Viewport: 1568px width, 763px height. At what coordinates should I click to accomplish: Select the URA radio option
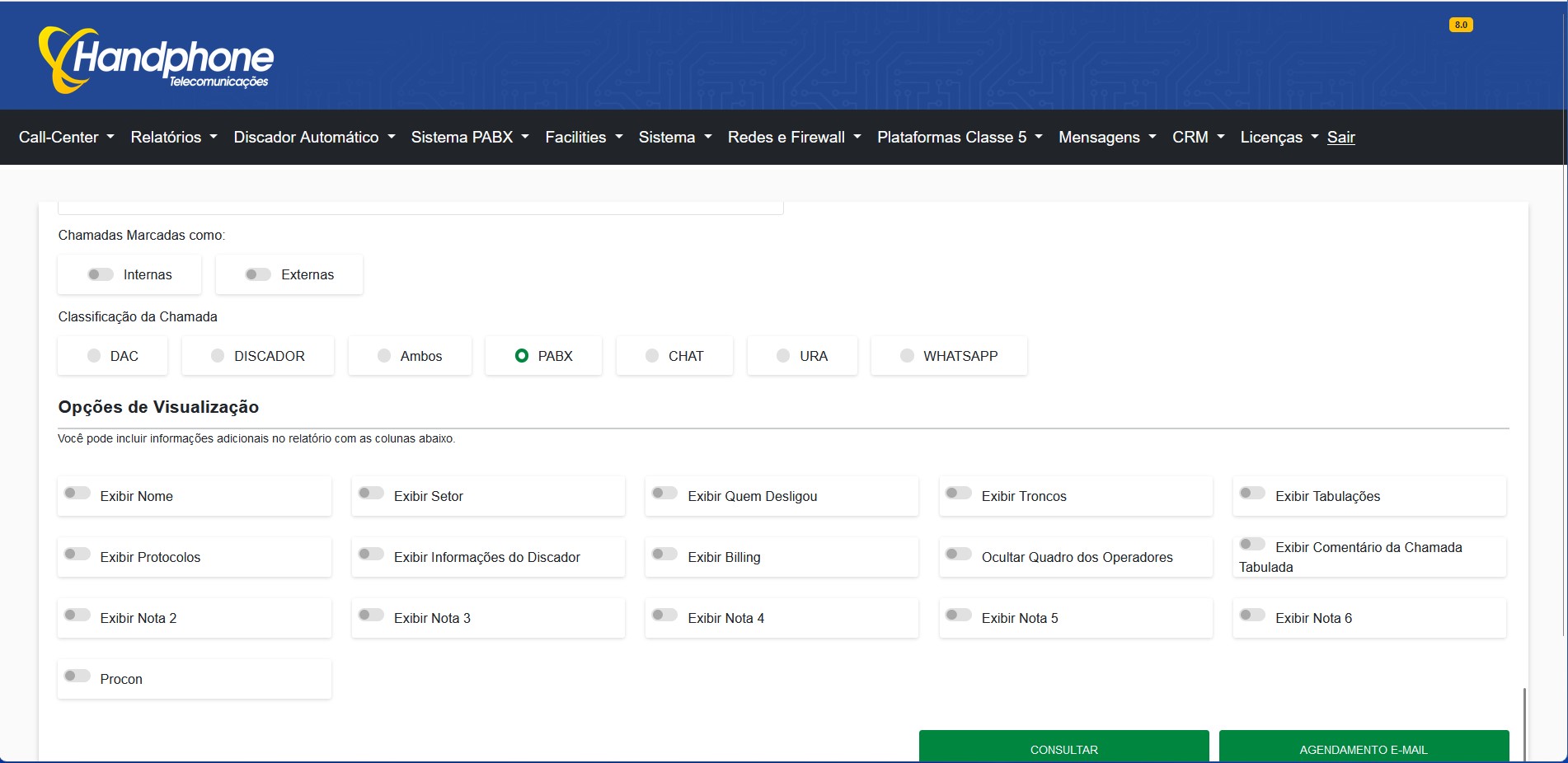[x=783, y=356]
